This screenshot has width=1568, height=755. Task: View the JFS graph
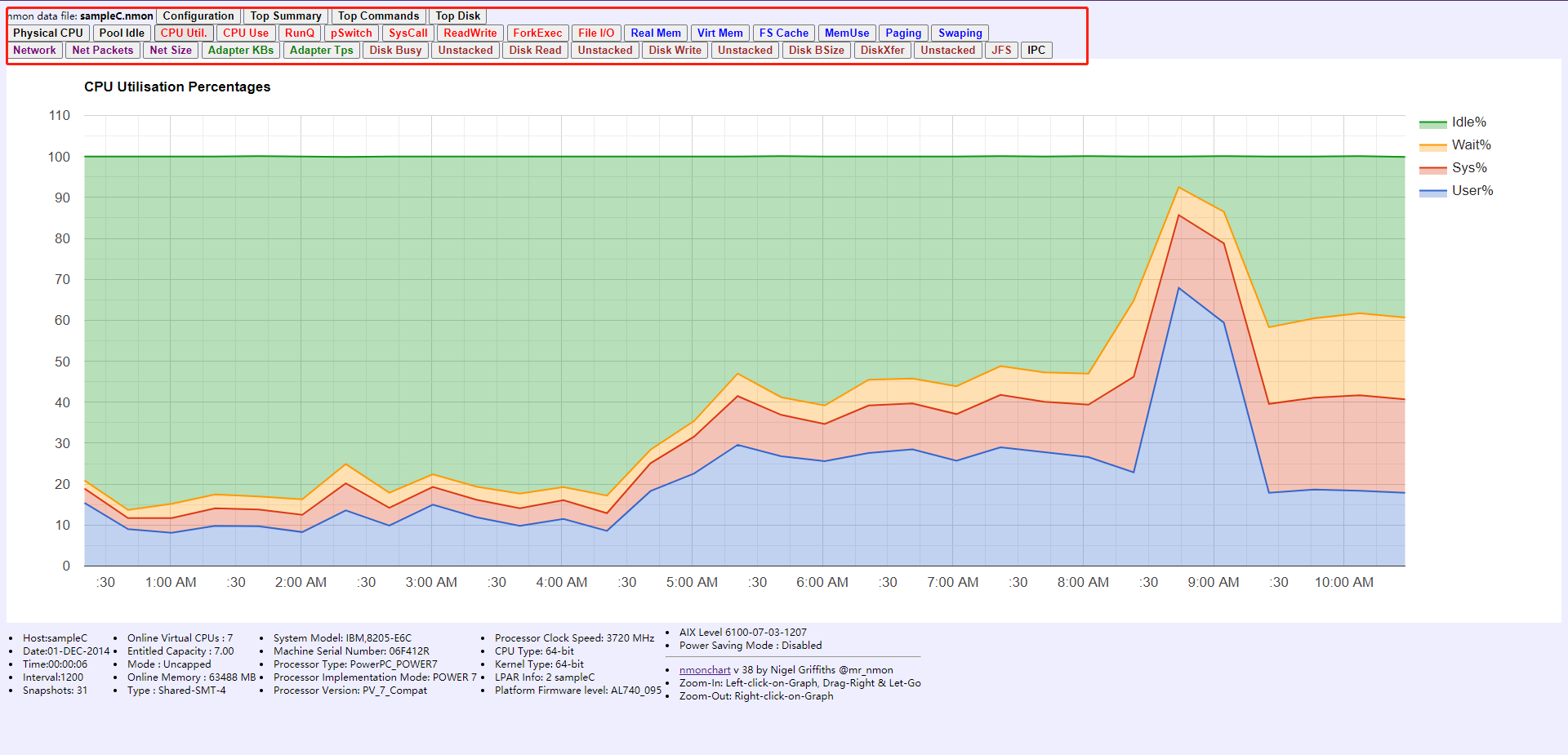tap(1001, 50)
